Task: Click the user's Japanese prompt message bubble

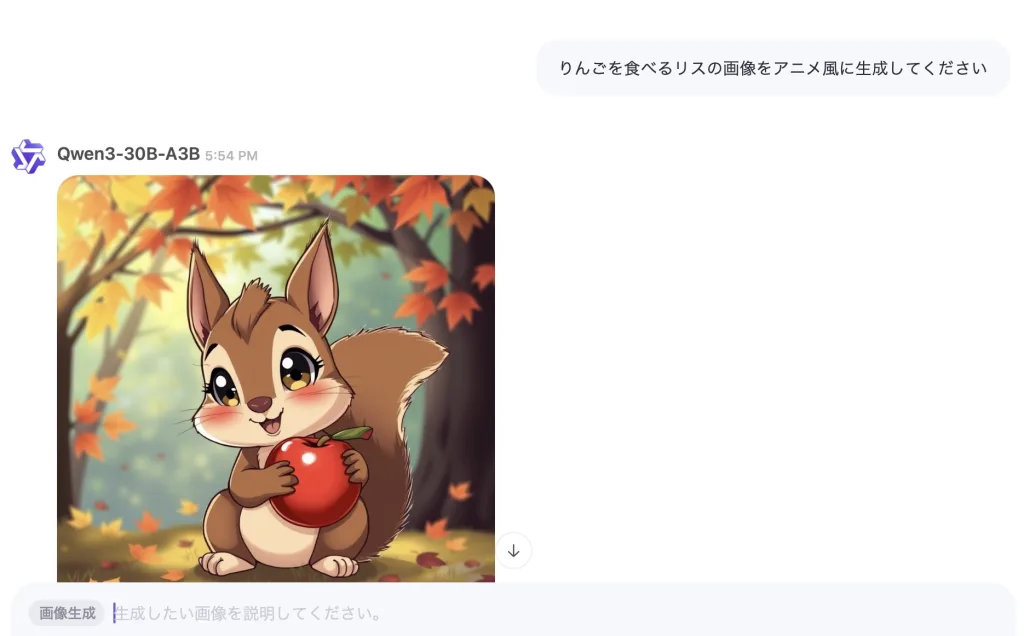Action: click(x=773, y=68)
